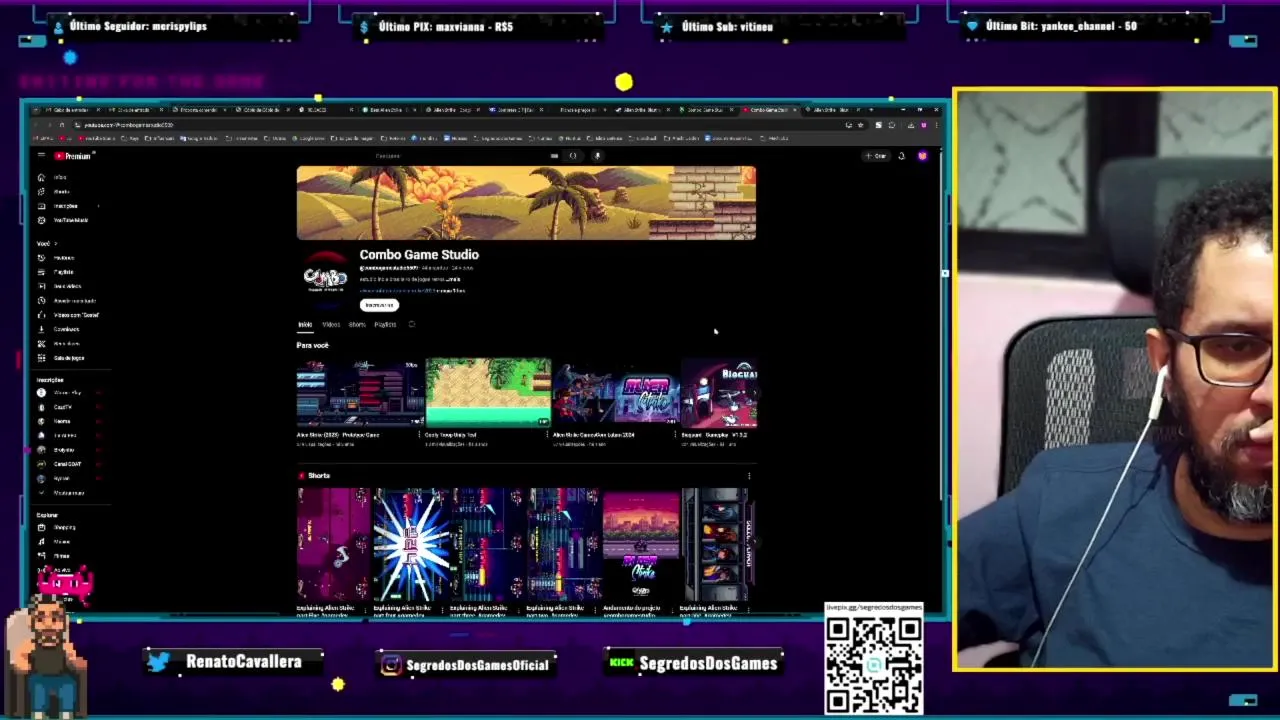The width and height of the screenshot is (1280, 720).
Task: Click the livepix QR code overlay
Action: click(x=874, y=664)
